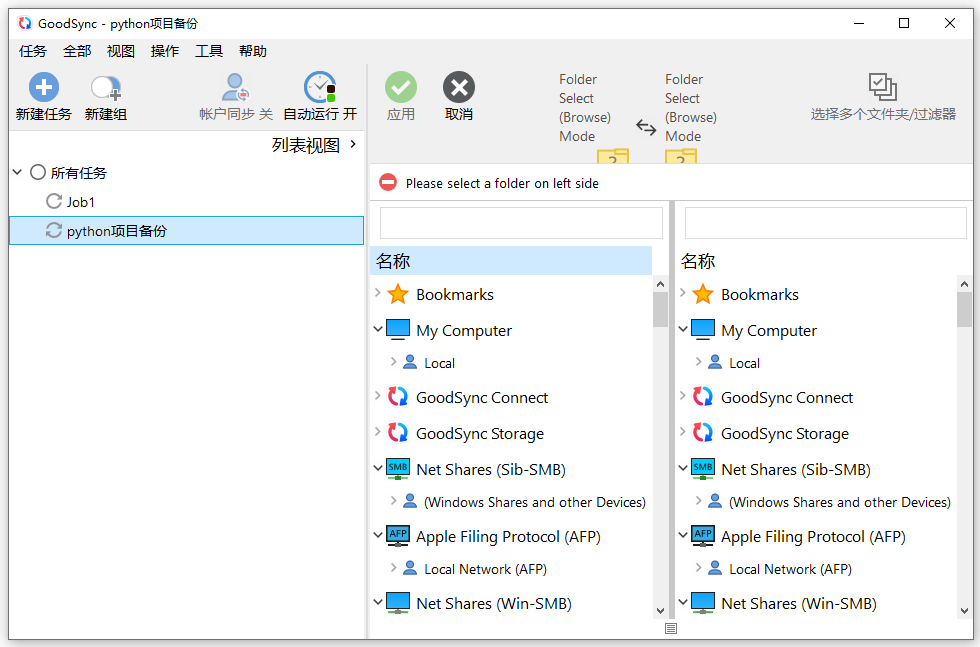Collapse Net Shares (Win-SMB) in right pane
This screenshot has height=647, width=980.
pos(683,602)
